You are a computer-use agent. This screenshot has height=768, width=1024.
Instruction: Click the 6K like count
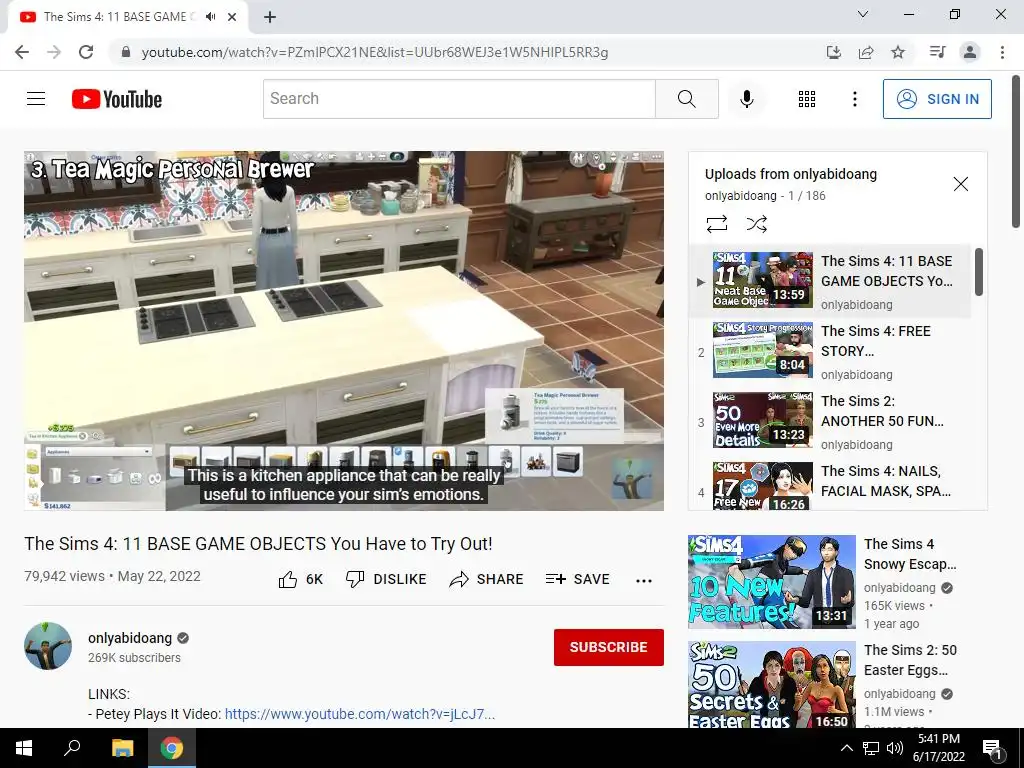[x=314, y=579]
